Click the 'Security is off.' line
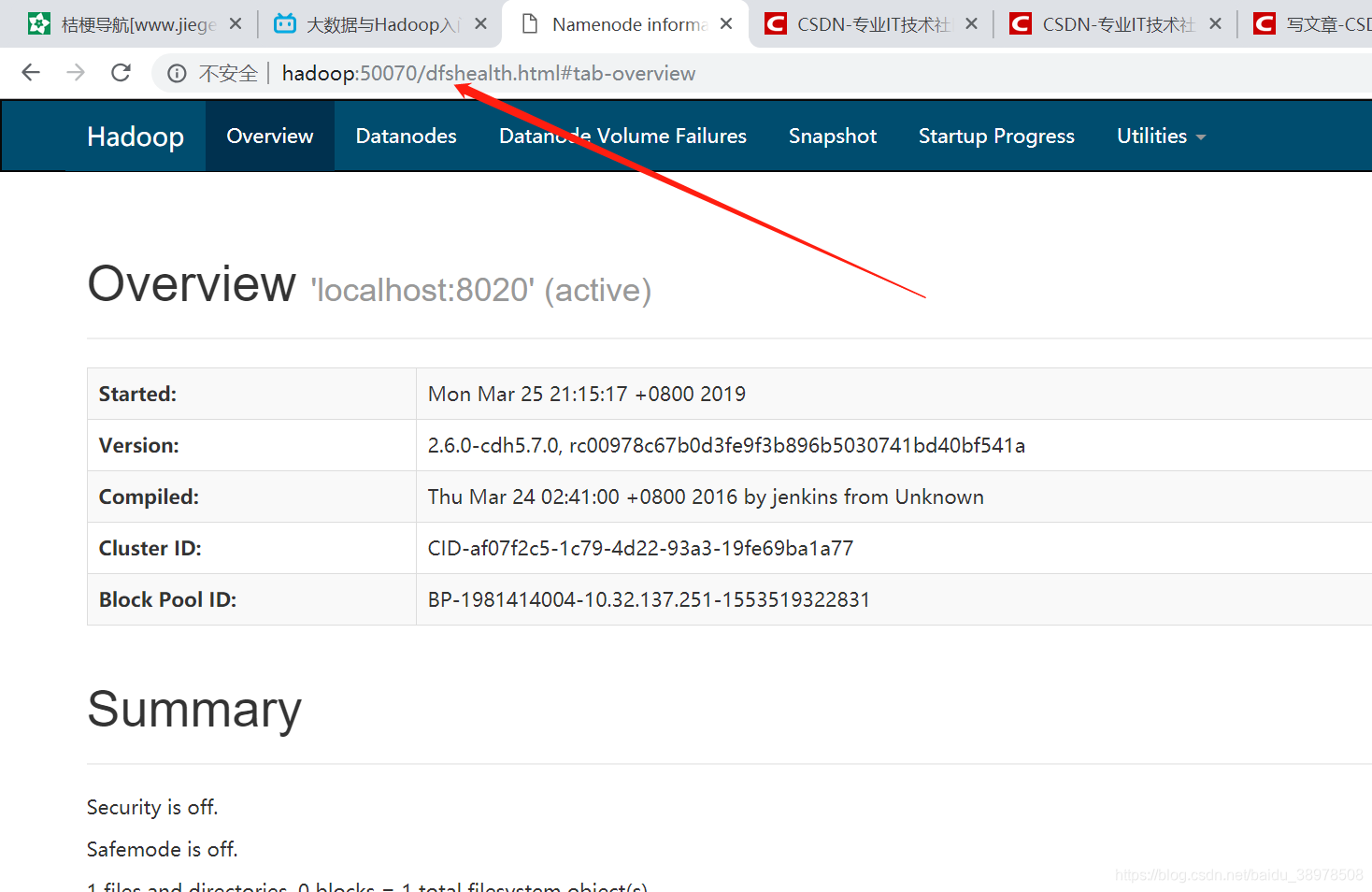1372x892 pixels. pyautogui.click(x=152, y=808)
